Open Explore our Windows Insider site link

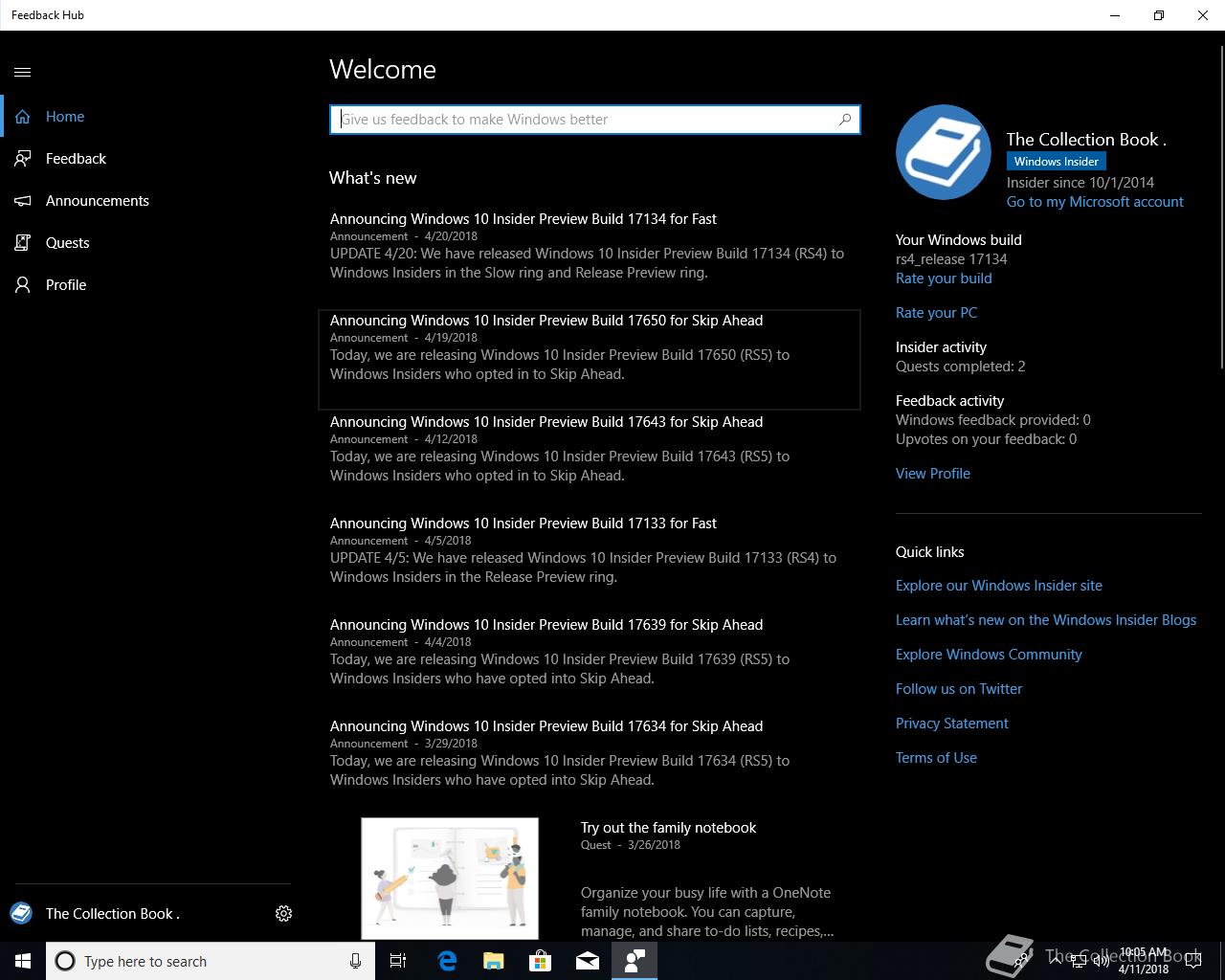(999, 586)
